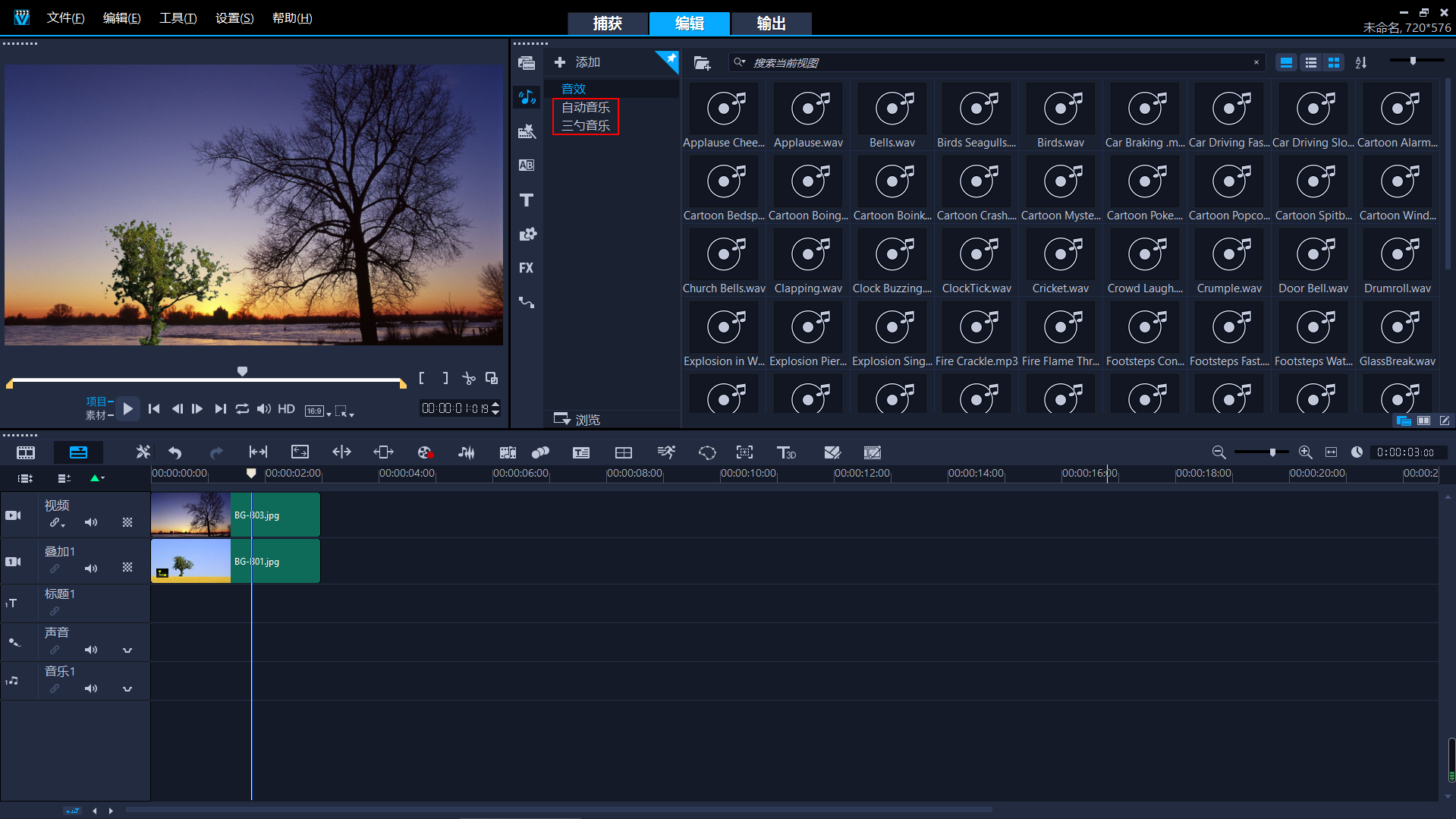Open the Mask Creator tool
This screenshot has width=1456, height=819.
coord(707,452)
